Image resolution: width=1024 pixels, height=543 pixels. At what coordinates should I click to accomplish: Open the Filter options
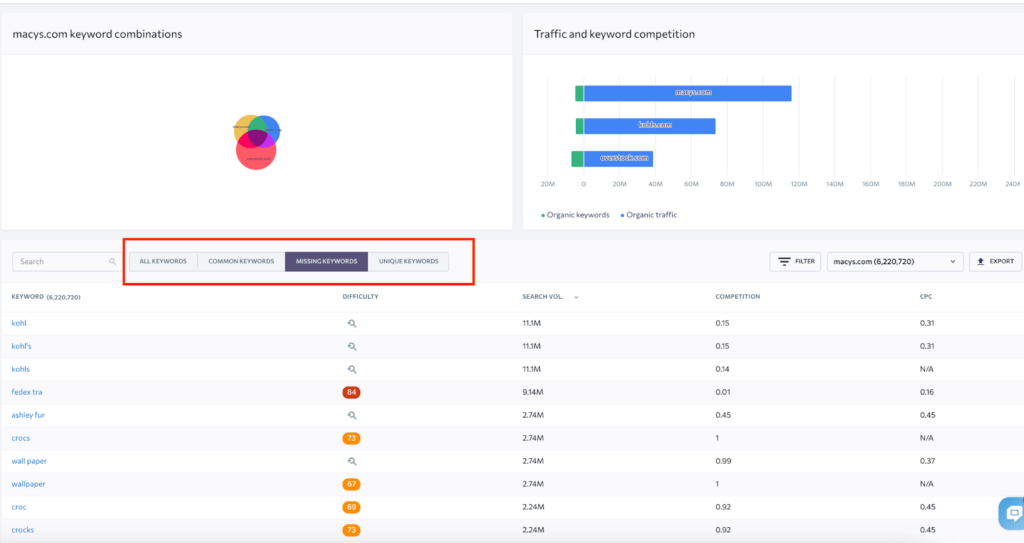(x=795, y=261)
